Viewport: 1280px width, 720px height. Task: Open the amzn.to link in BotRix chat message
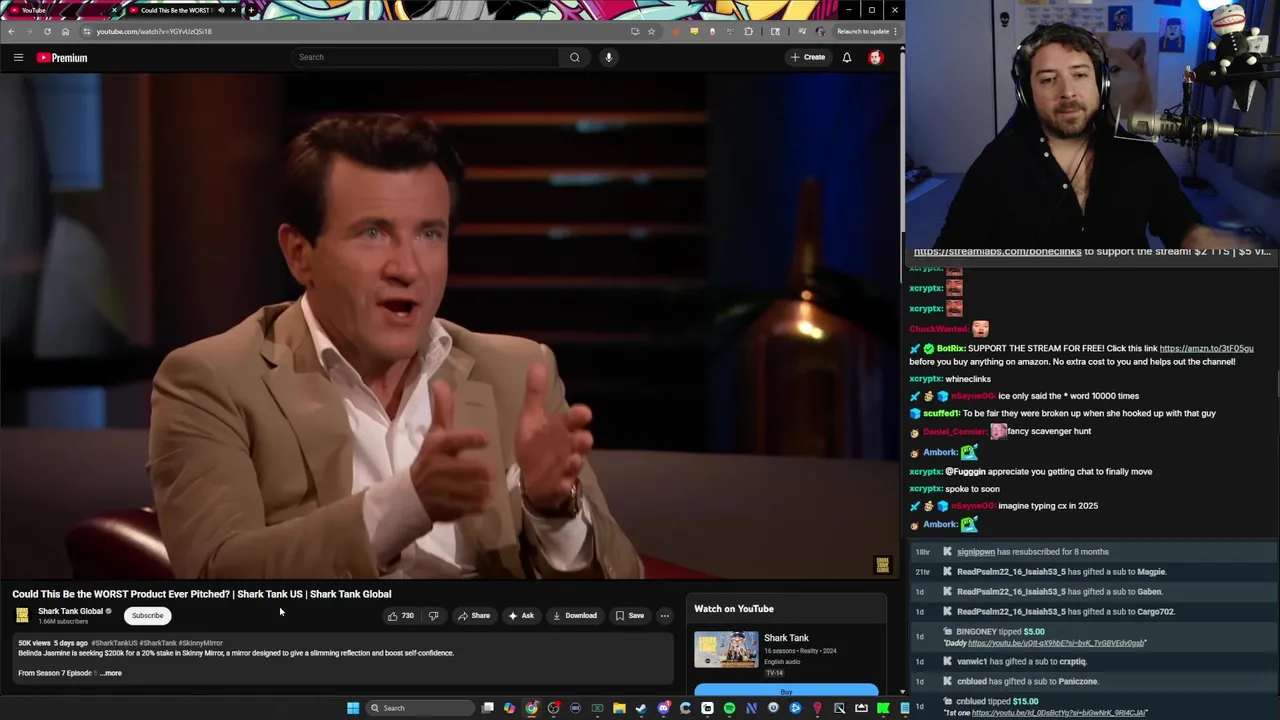[x=1206, y=349]
